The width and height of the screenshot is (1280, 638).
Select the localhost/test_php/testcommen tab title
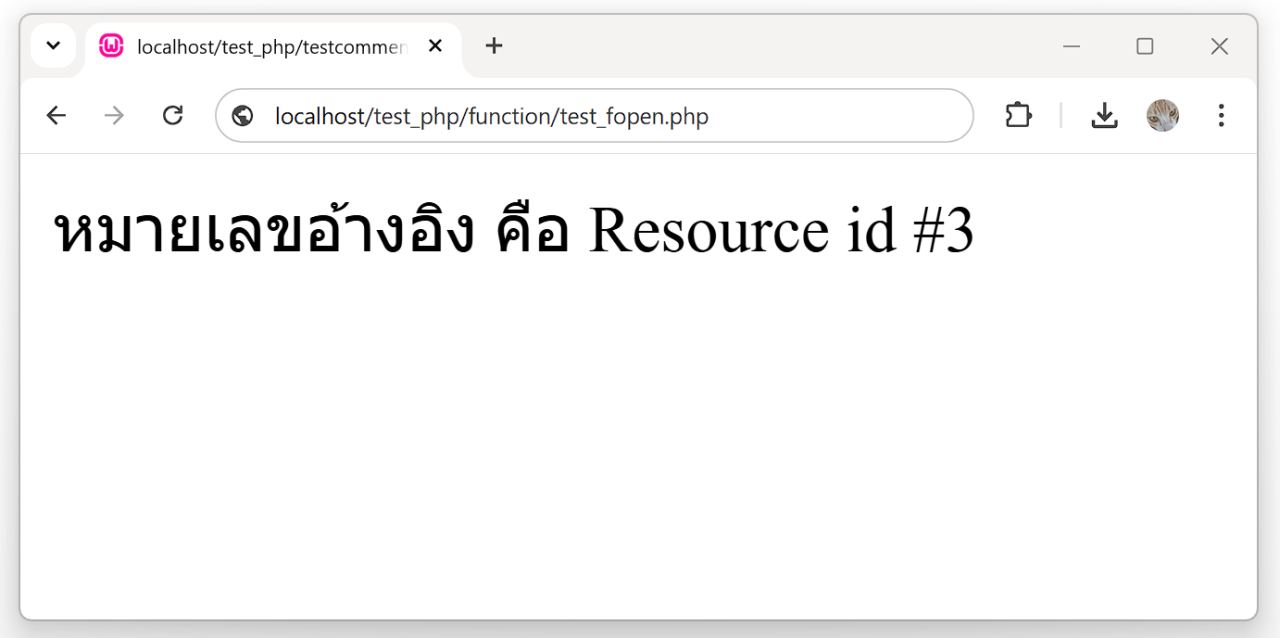272,47
